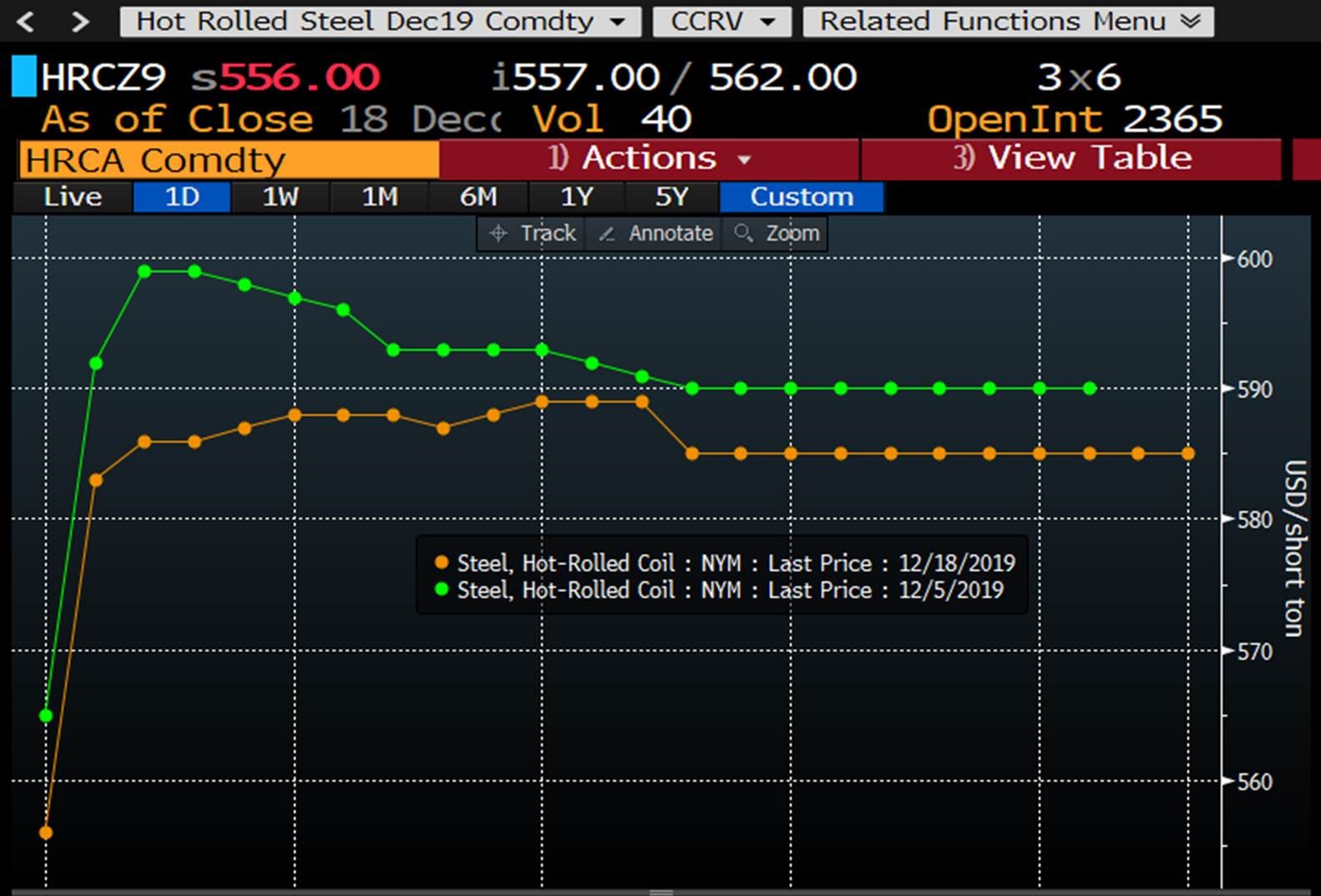Image resolution: width=1321 pixels, height=896 pixels.
Task: Switch to the Live range
Action: (73, 197)
